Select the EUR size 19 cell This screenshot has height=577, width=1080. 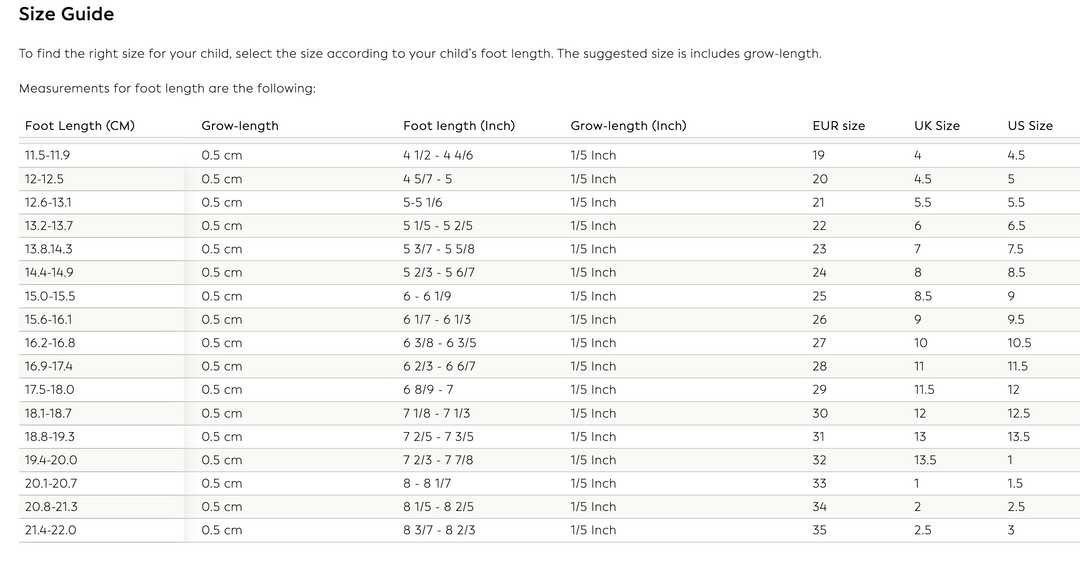pyautogui.click(x=819, y=156)
